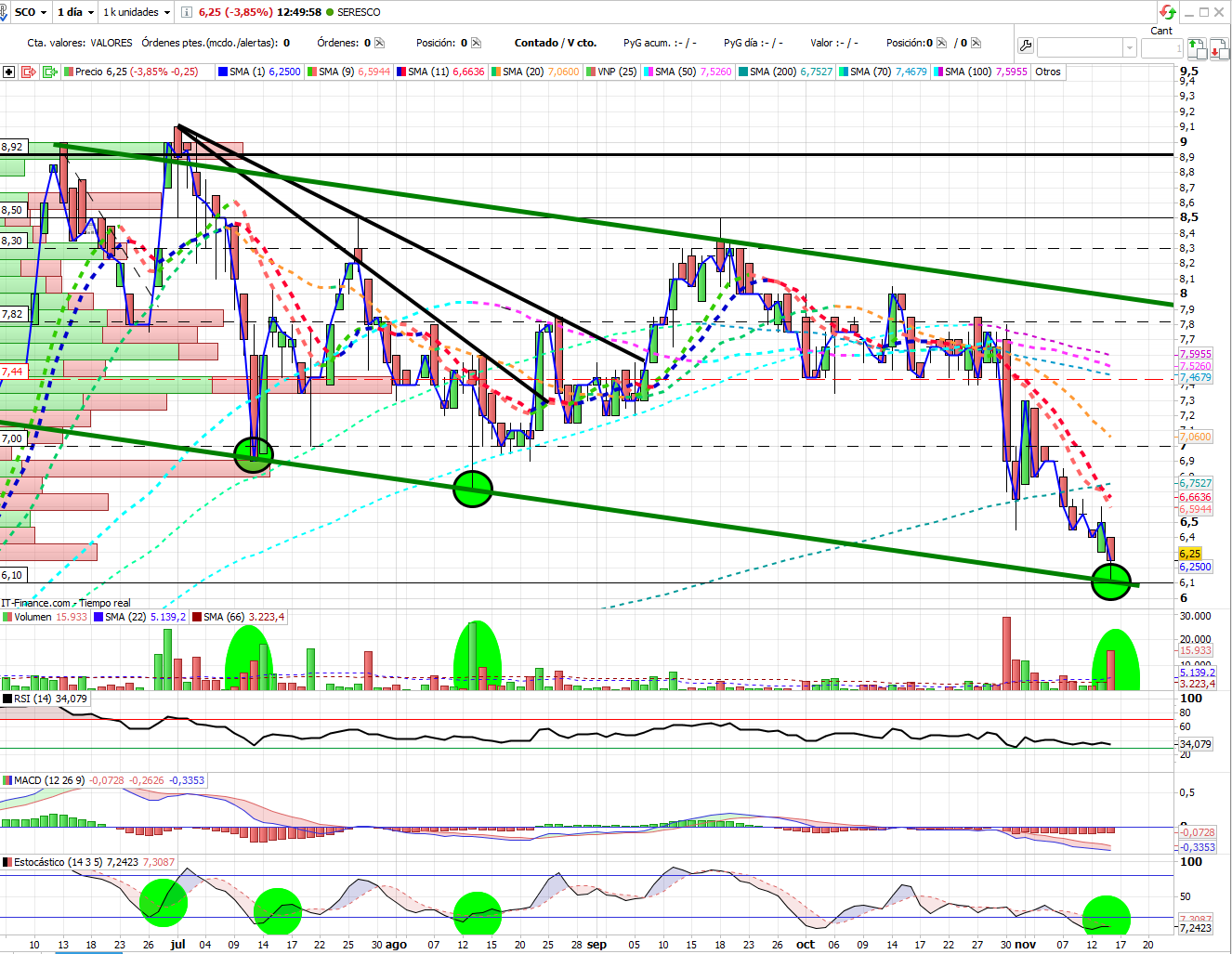Click the Órdenes edit icon
This screenshot has height=954, width=1232.
coord(379,43)
